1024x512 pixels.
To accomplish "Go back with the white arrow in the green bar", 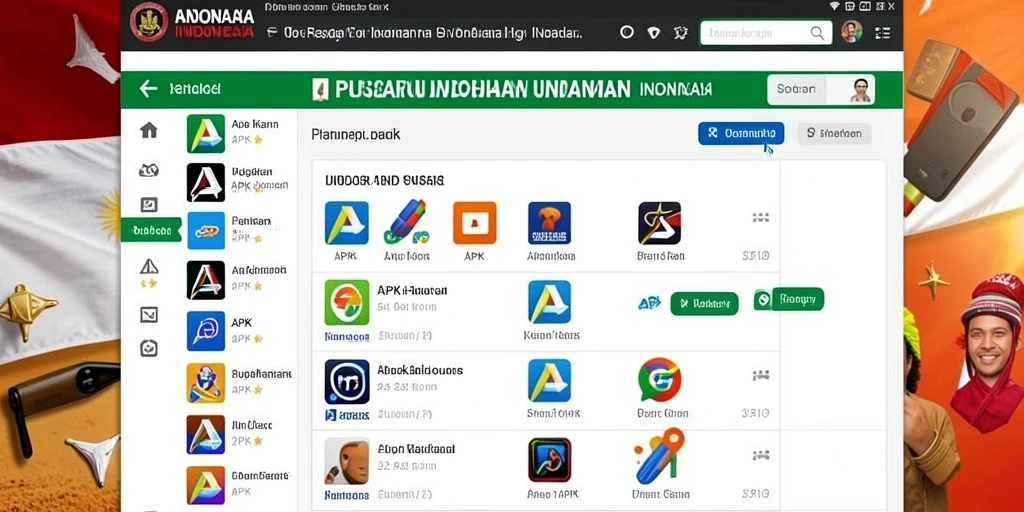I will (148, 89).
